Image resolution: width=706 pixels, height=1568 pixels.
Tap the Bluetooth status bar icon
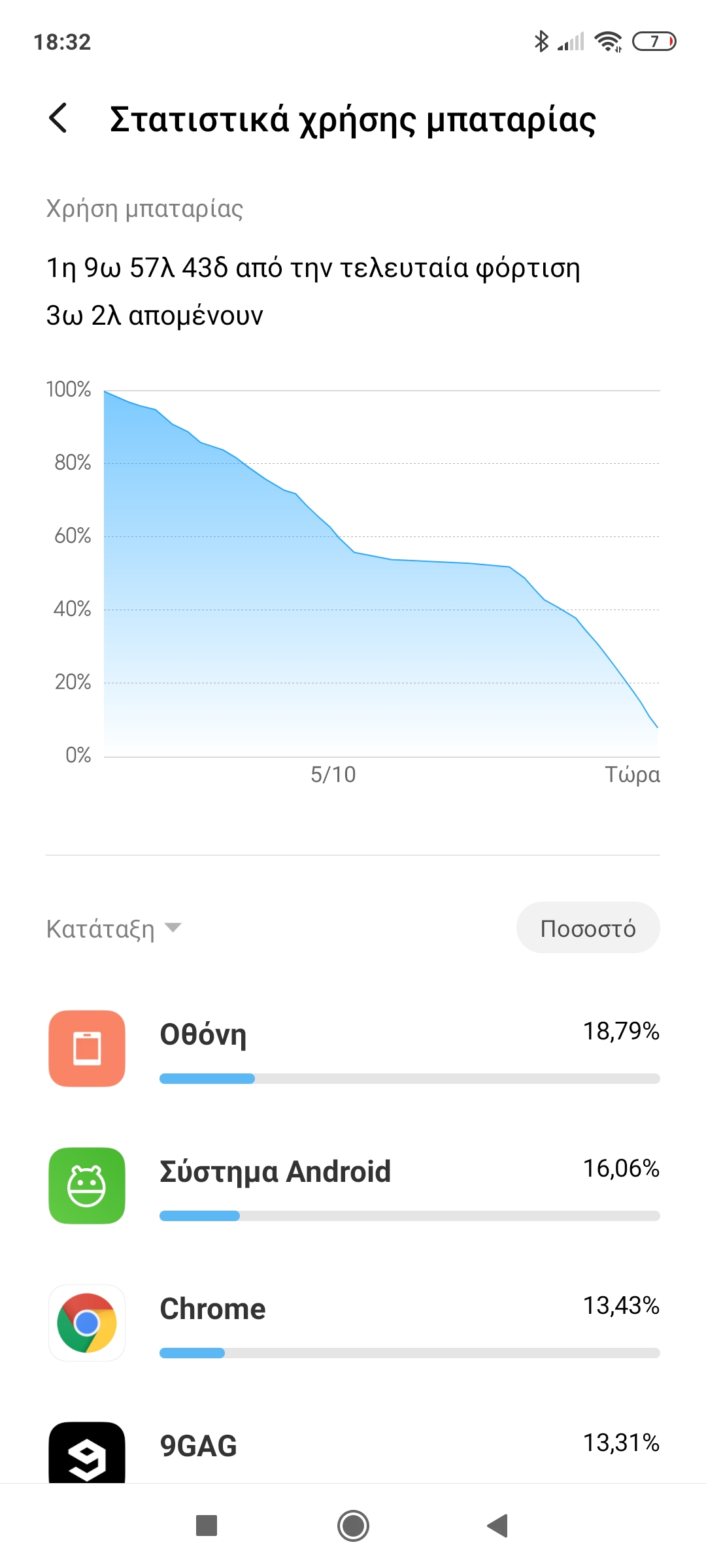pos(541,41)
